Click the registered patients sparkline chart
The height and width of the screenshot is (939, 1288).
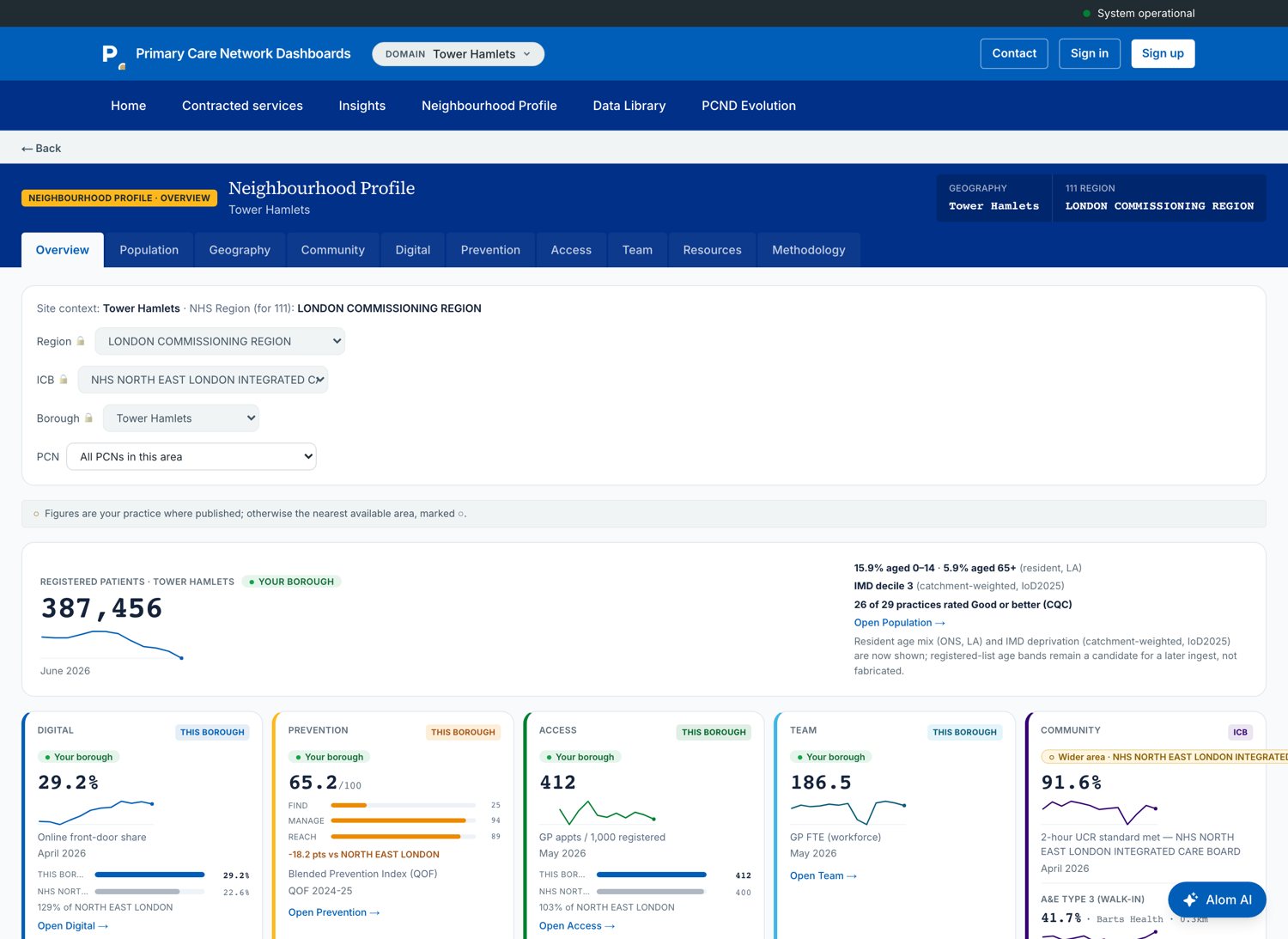tap(112, 645)
